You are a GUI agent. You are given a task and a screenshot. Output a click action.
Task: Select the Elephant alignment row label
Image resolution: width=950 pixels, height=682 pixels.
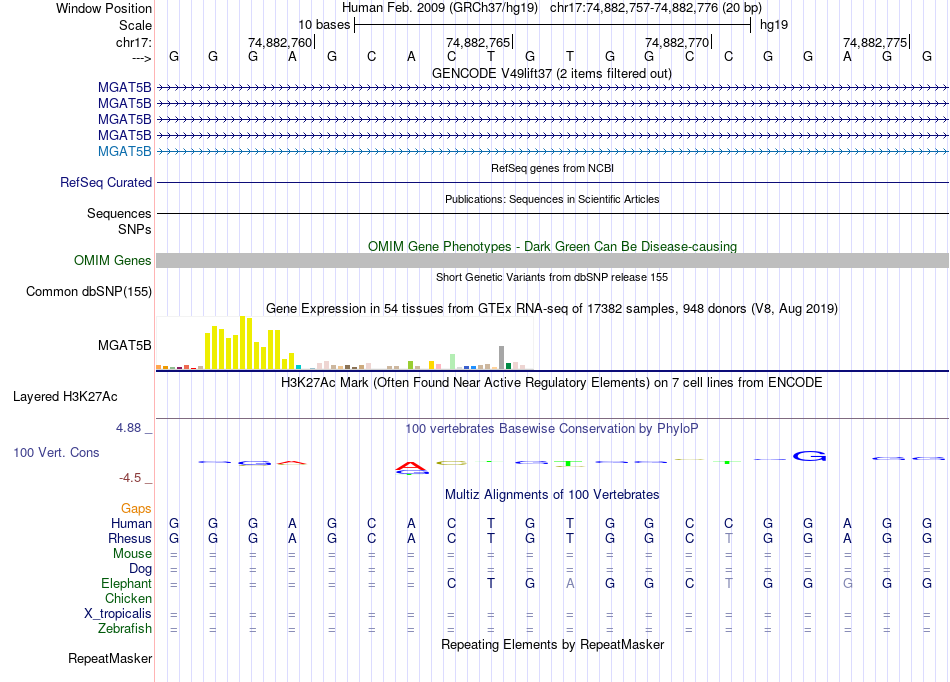[126, 584]
